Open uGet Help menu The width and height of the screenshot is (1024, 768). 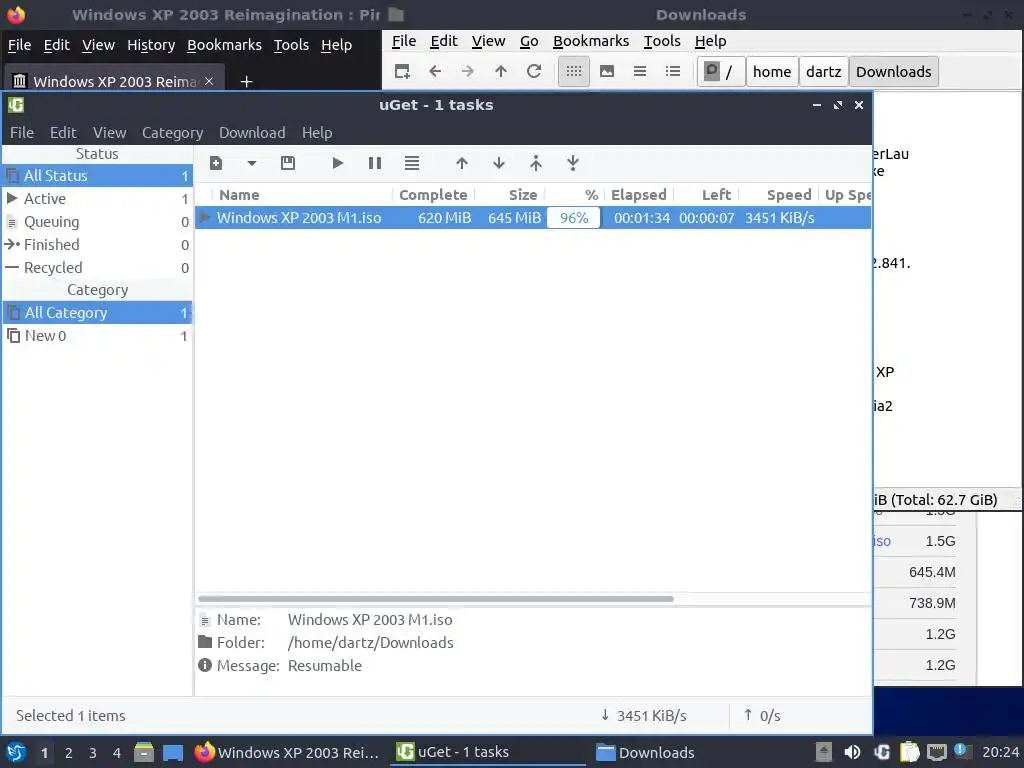point(317,133)
